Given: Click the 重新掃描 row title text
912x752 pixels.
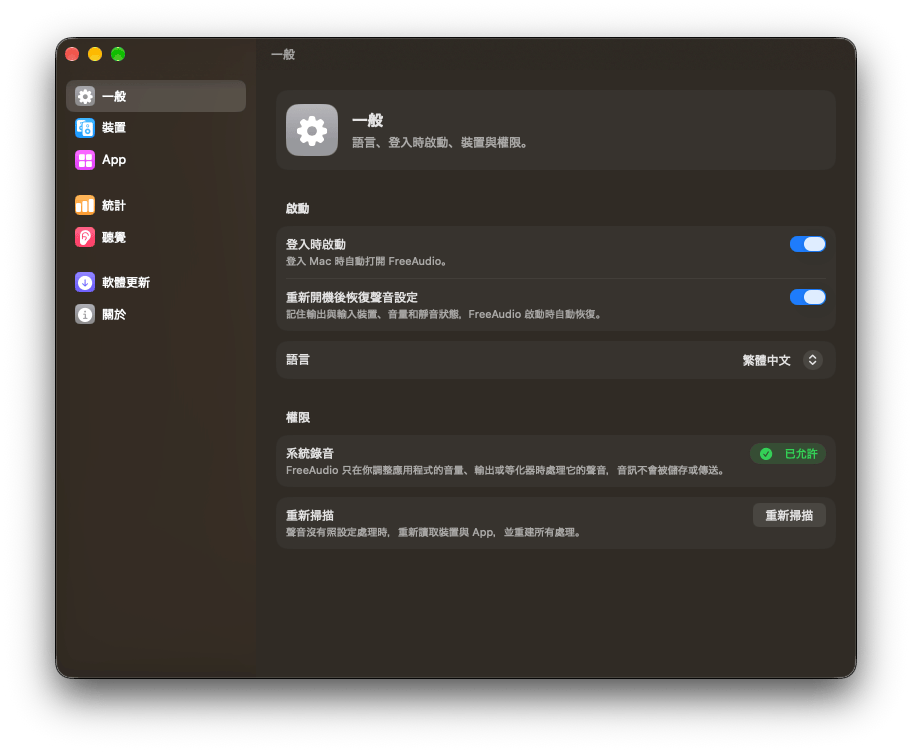Looking at the screenshot, I should [x=309, y=515].
